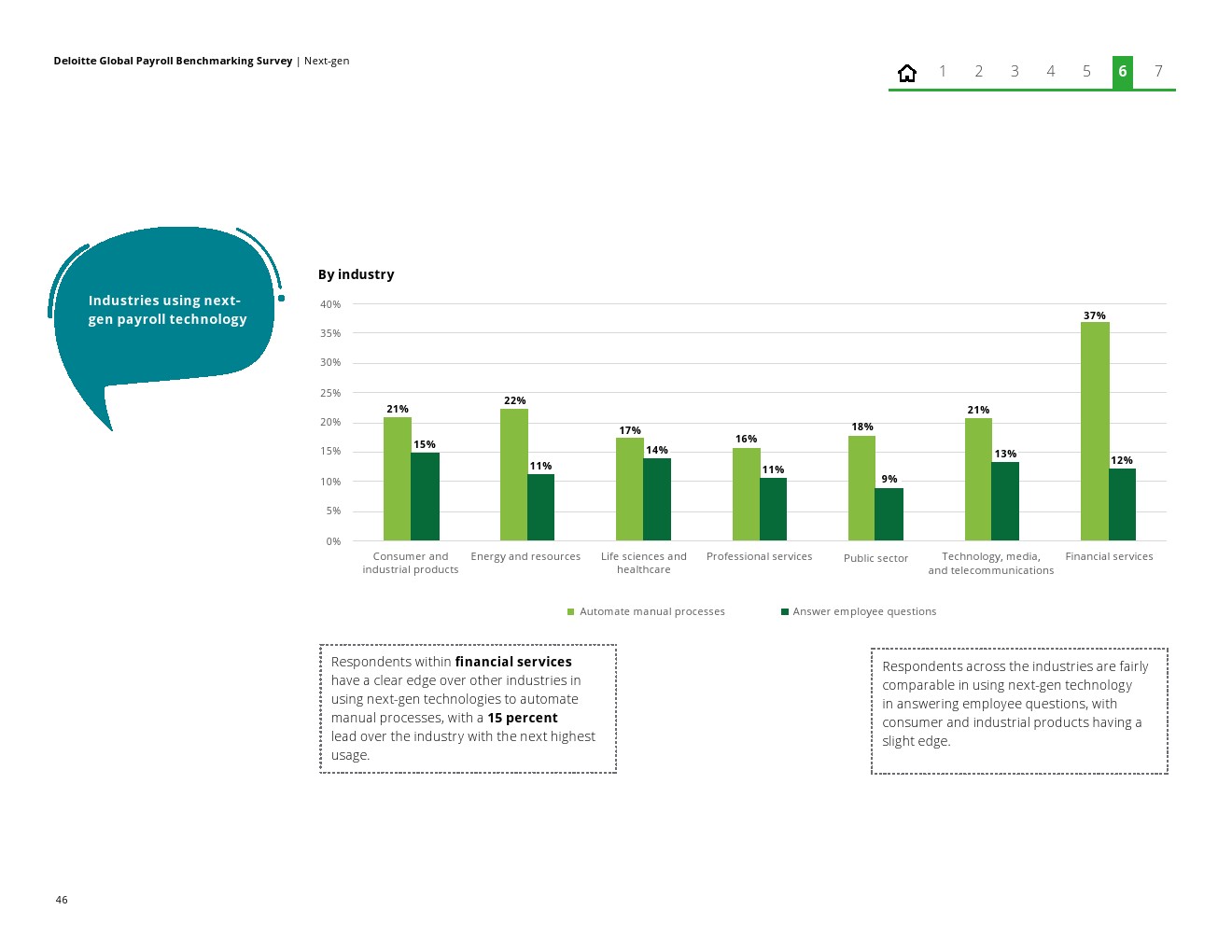1232x952 pixels.
Task: Go to section 1 tab
Action: pos(943,72)
